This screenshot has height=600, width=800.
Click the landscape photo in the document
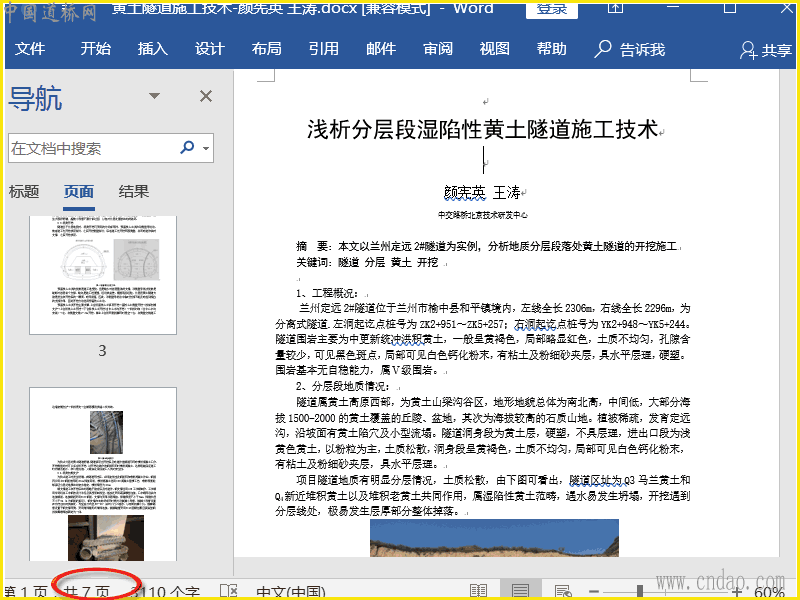tap(494, 538)
